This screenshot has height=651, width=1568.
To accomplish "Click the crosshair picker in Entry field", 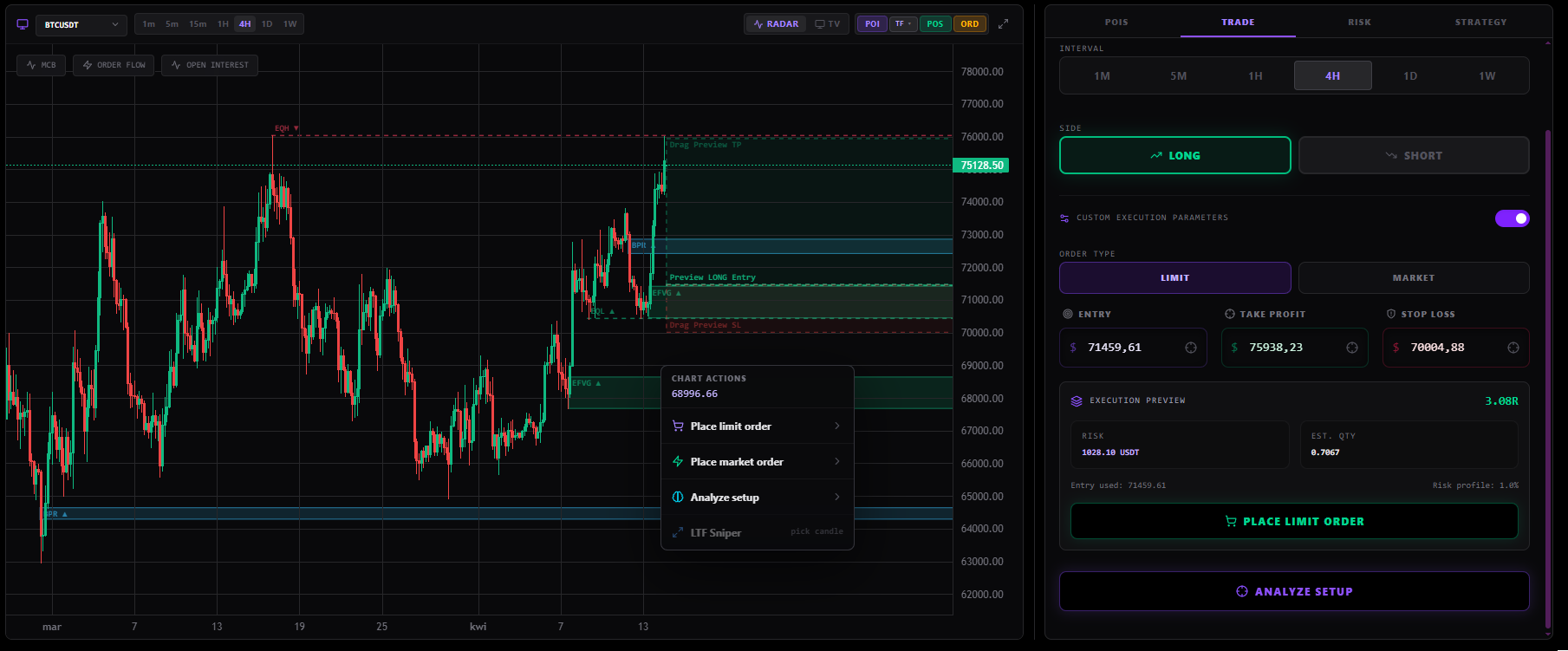I will [x=1190, y=348].
